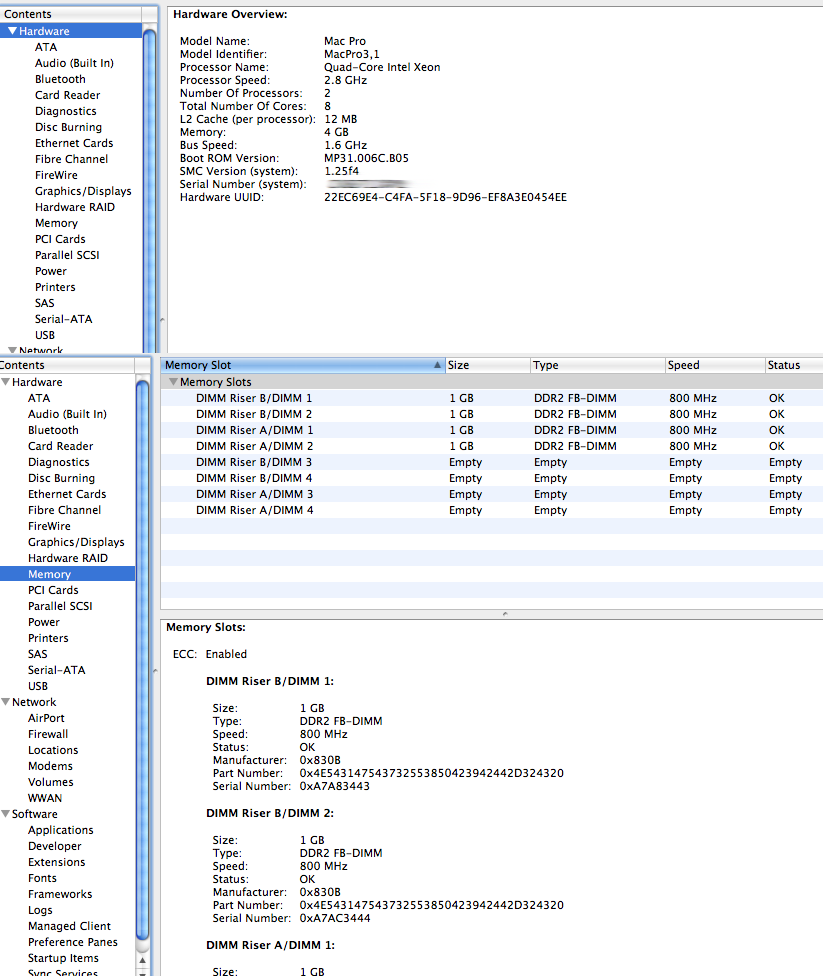Click the Type column header
The height and width of the screenshot is (976, 823).
pos(597,365)
